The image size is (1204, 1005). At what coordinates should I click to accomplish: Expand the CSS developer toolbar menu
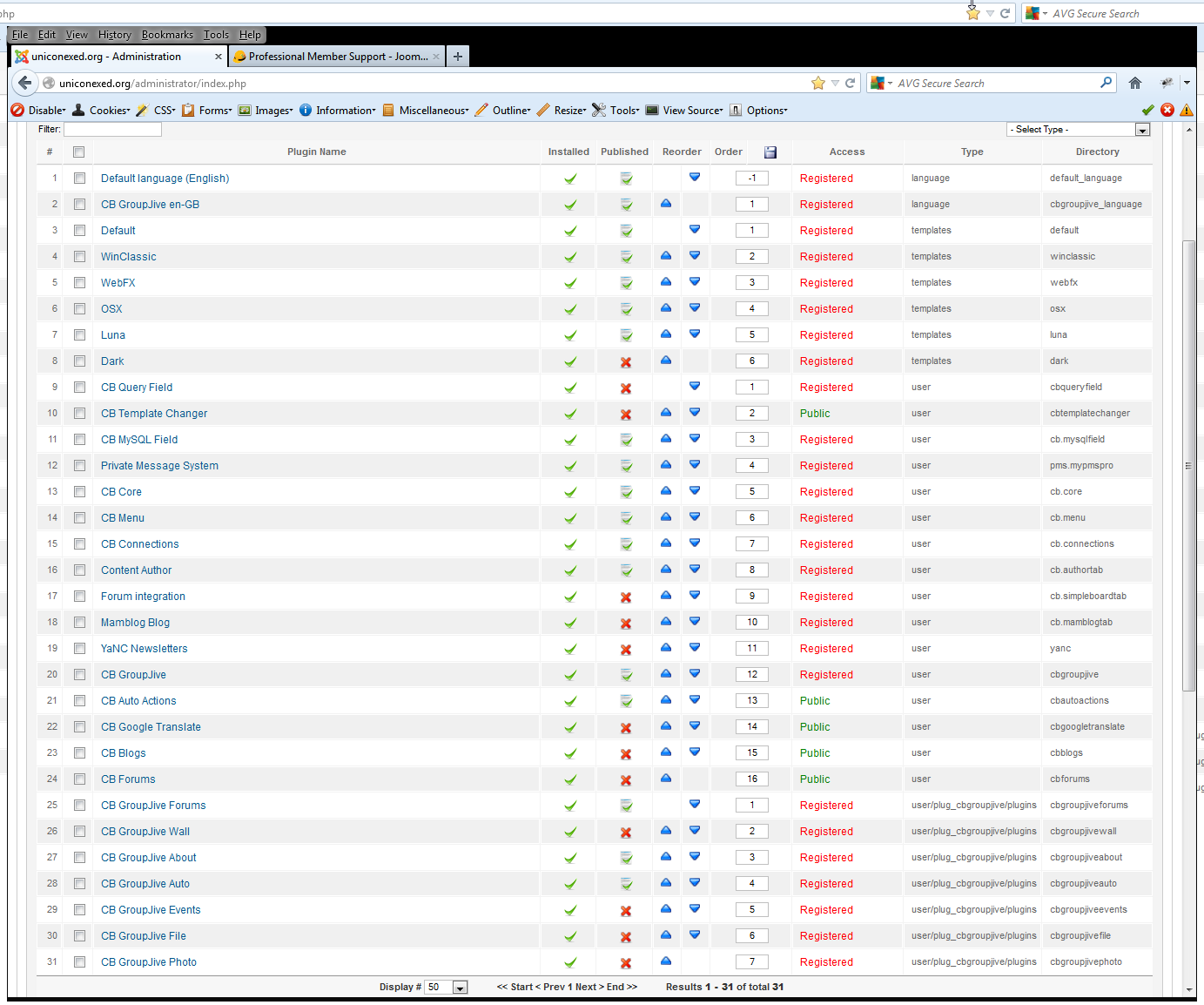156,111
